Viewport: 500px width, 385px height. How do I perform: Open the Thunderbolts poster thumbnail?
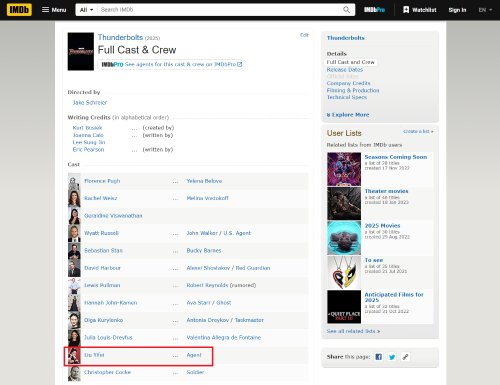(x=81, y=51)
